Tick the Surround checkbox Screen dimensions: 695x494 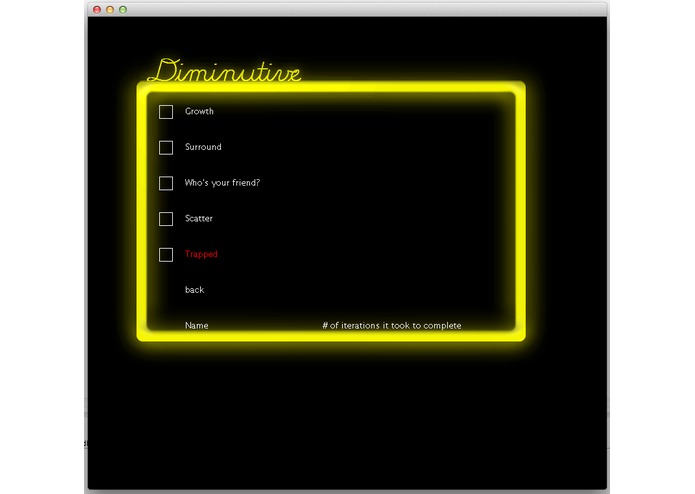[166, 148]
